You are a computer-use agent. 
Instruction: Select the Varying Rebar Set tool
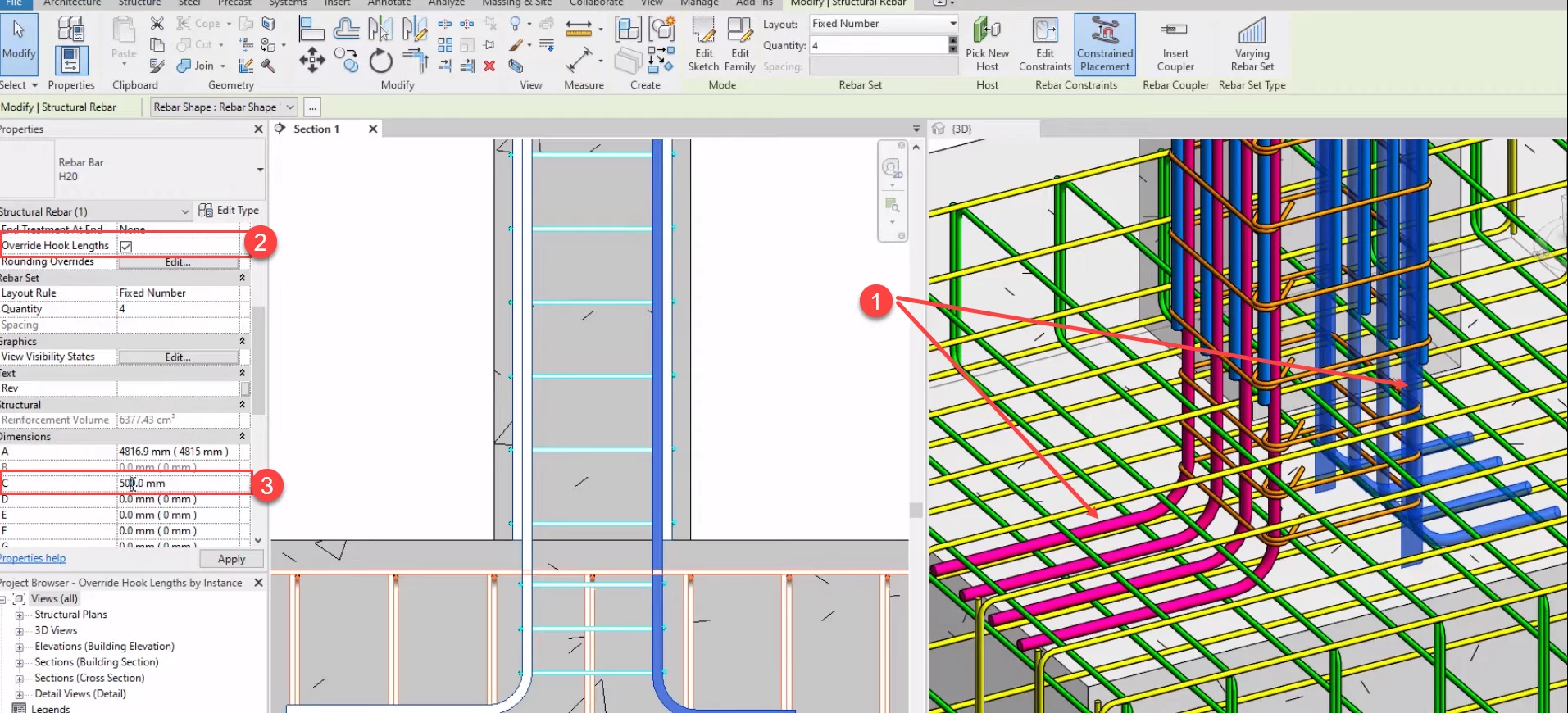click(1252, 45)
